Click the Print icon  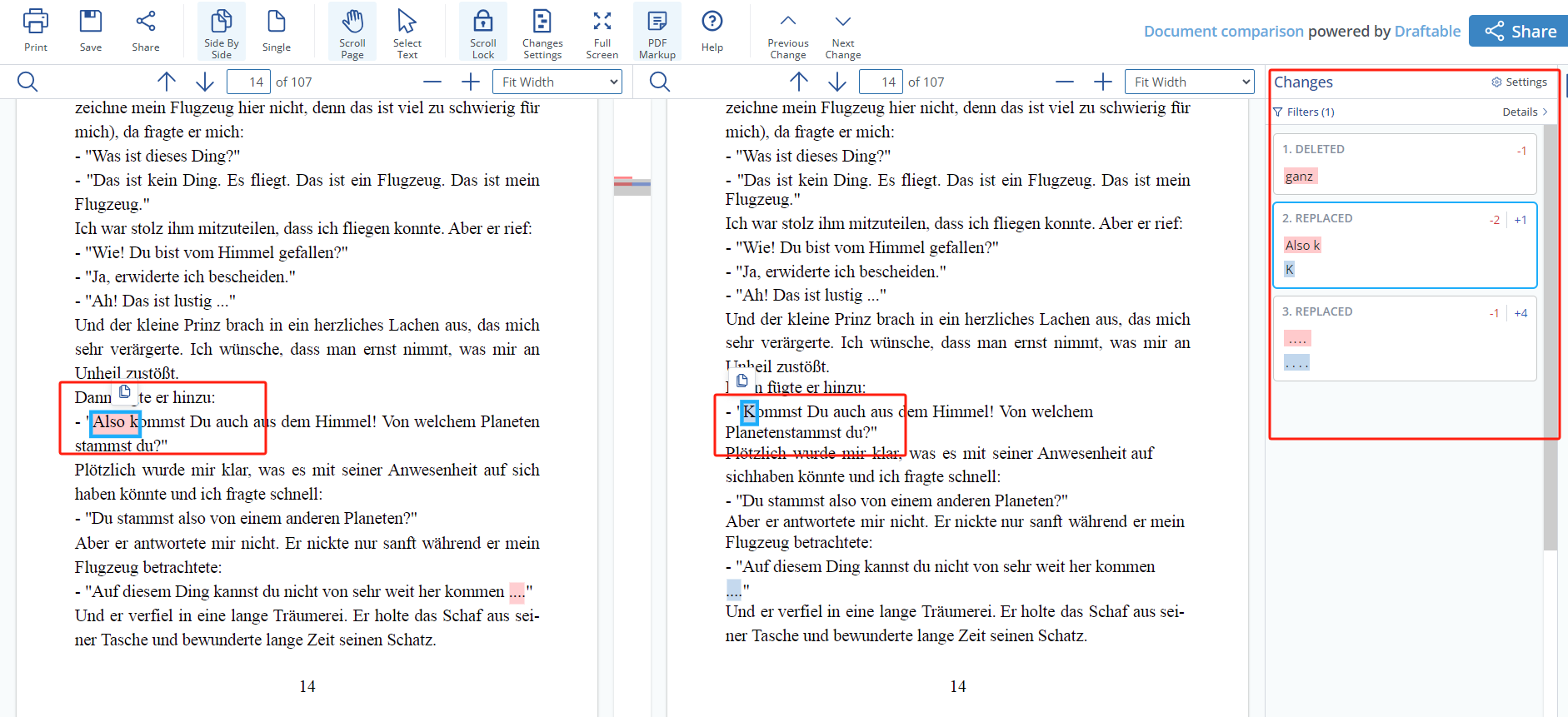point(36,31)
